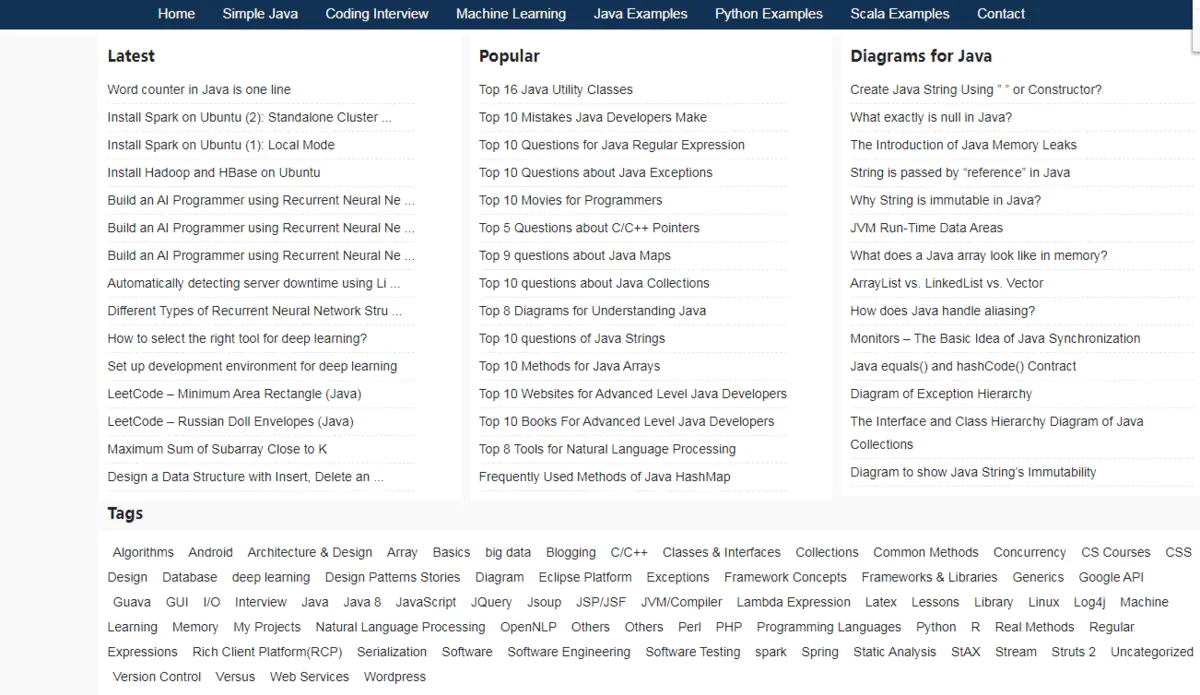The width and height of the screenshot is (1200, 695).
Task: Open 'LeetCode – Russian Doll Envelopes (Java)'
Action: 231,422
